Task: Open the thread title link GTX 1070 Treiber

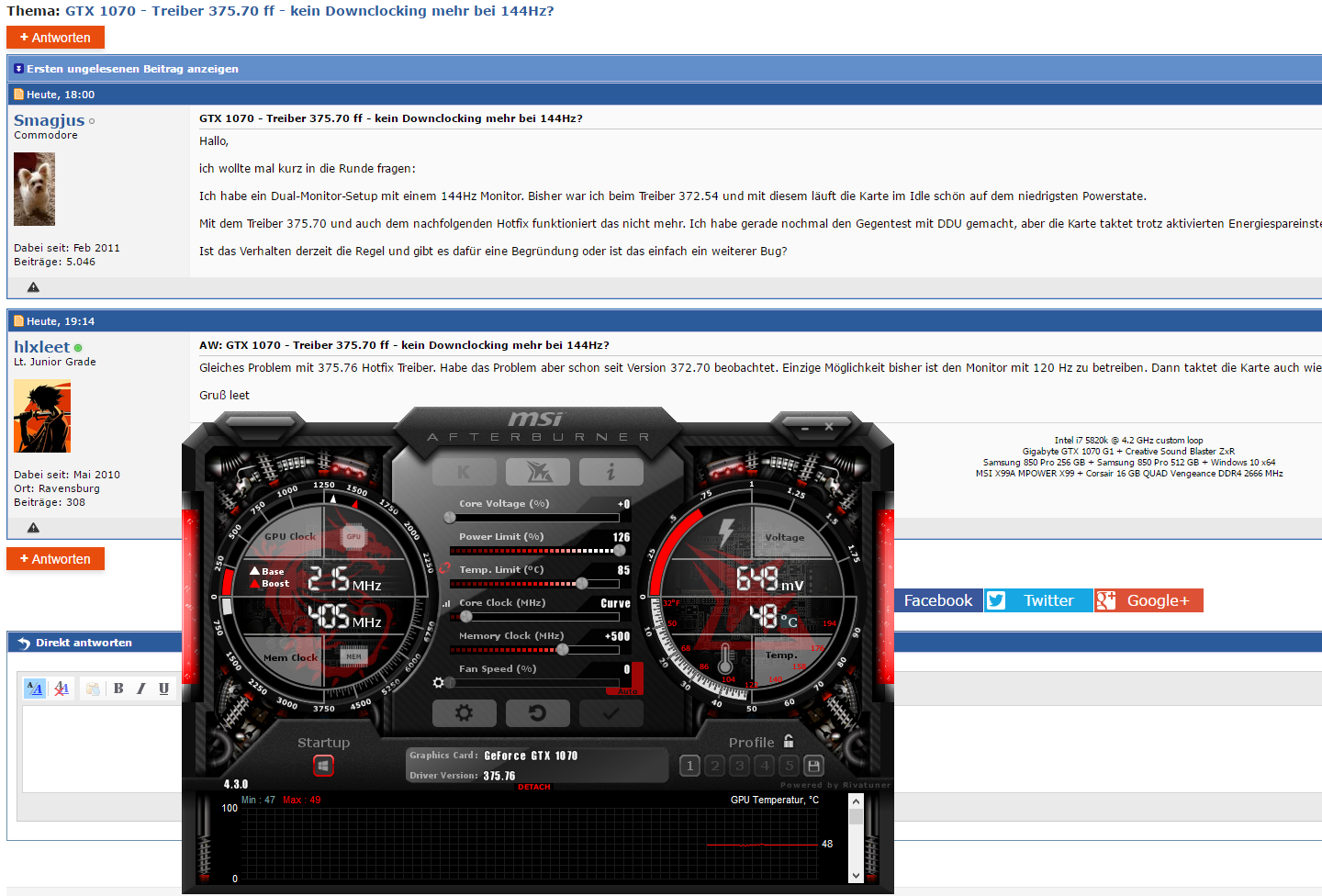Action: [x=309, y=11]
